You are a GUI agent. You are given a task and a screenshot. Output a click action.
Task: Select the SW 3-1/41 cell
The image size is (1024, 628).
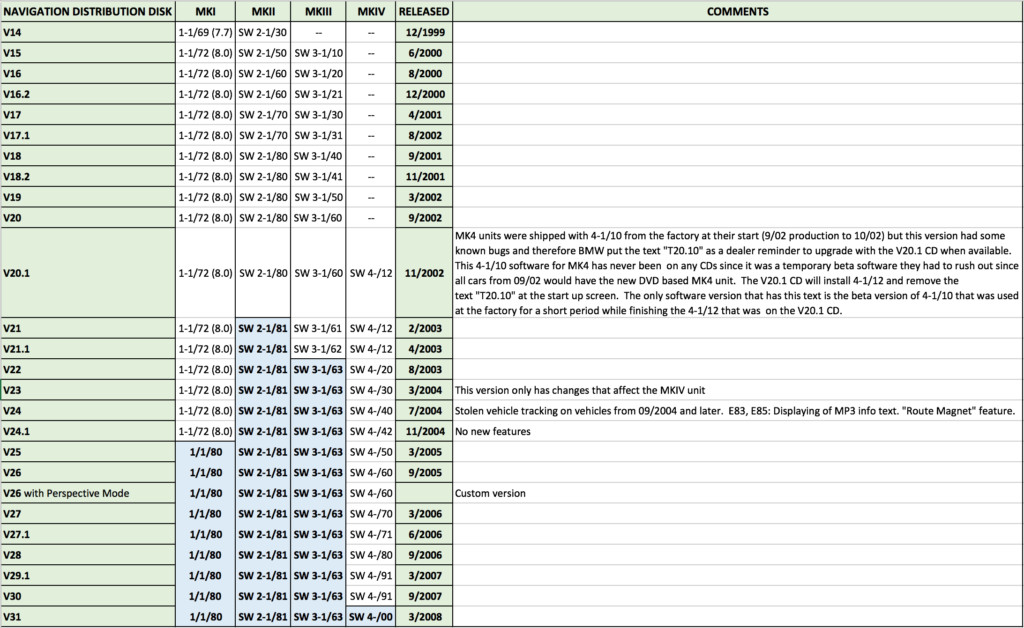click(318, 176)
